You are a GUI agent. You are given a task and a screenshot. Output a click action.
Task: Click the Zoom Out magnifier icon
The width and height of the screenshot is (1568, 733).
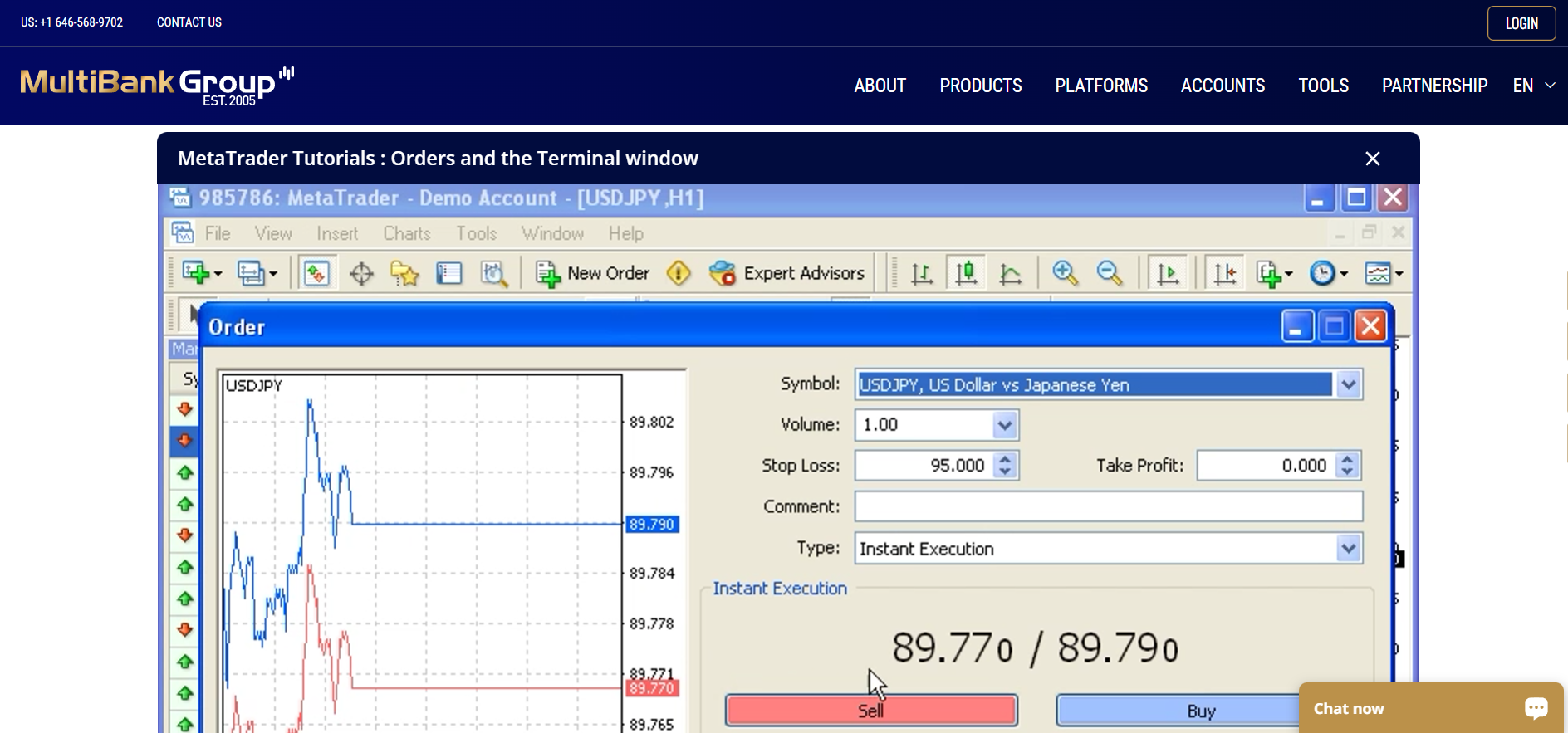click(x=1110, y=273)
